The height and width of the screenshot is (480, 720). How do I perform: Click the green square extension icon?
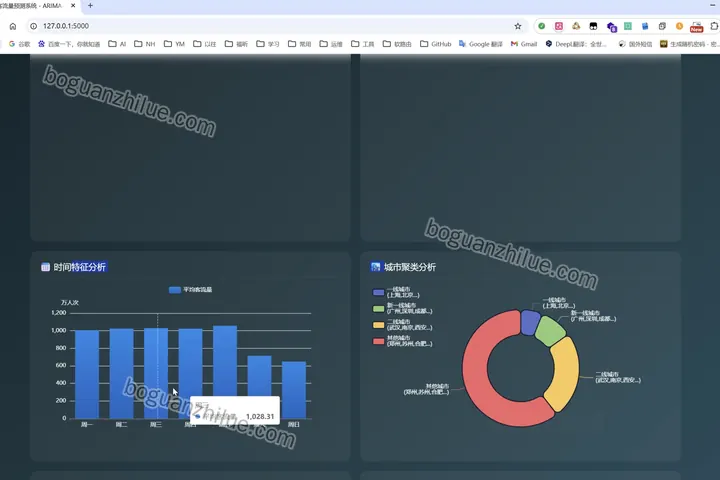tap(628, 26)
